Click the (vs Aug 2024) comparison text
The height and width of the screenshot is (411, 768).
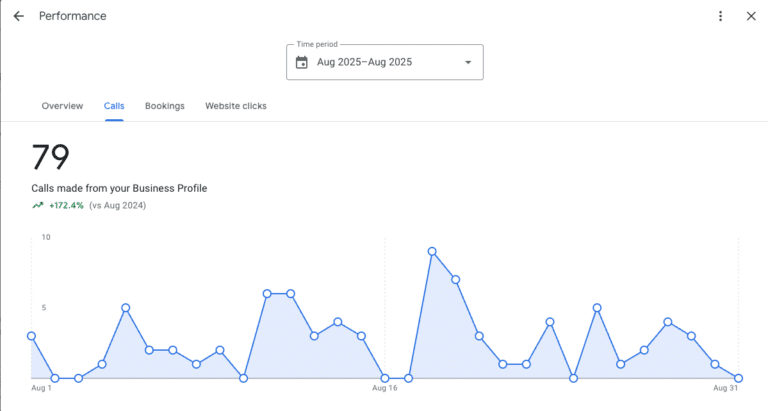pos(118,205)
